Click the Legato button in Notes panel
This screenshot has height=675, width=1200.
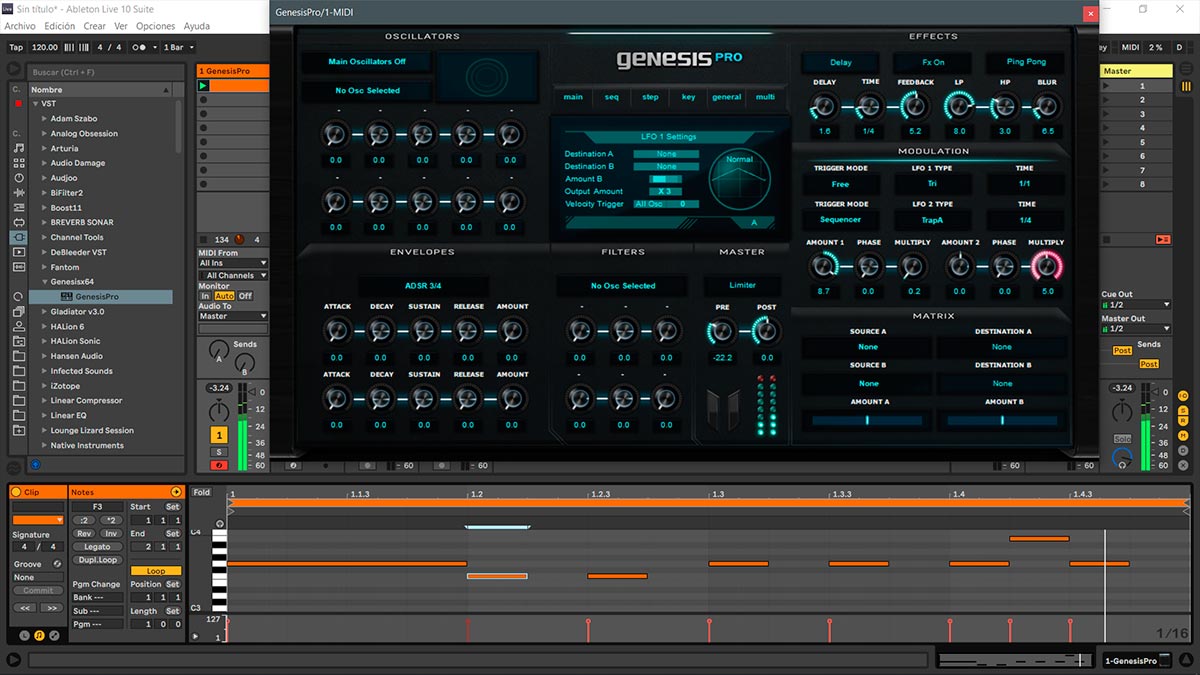tap(97, 547)
